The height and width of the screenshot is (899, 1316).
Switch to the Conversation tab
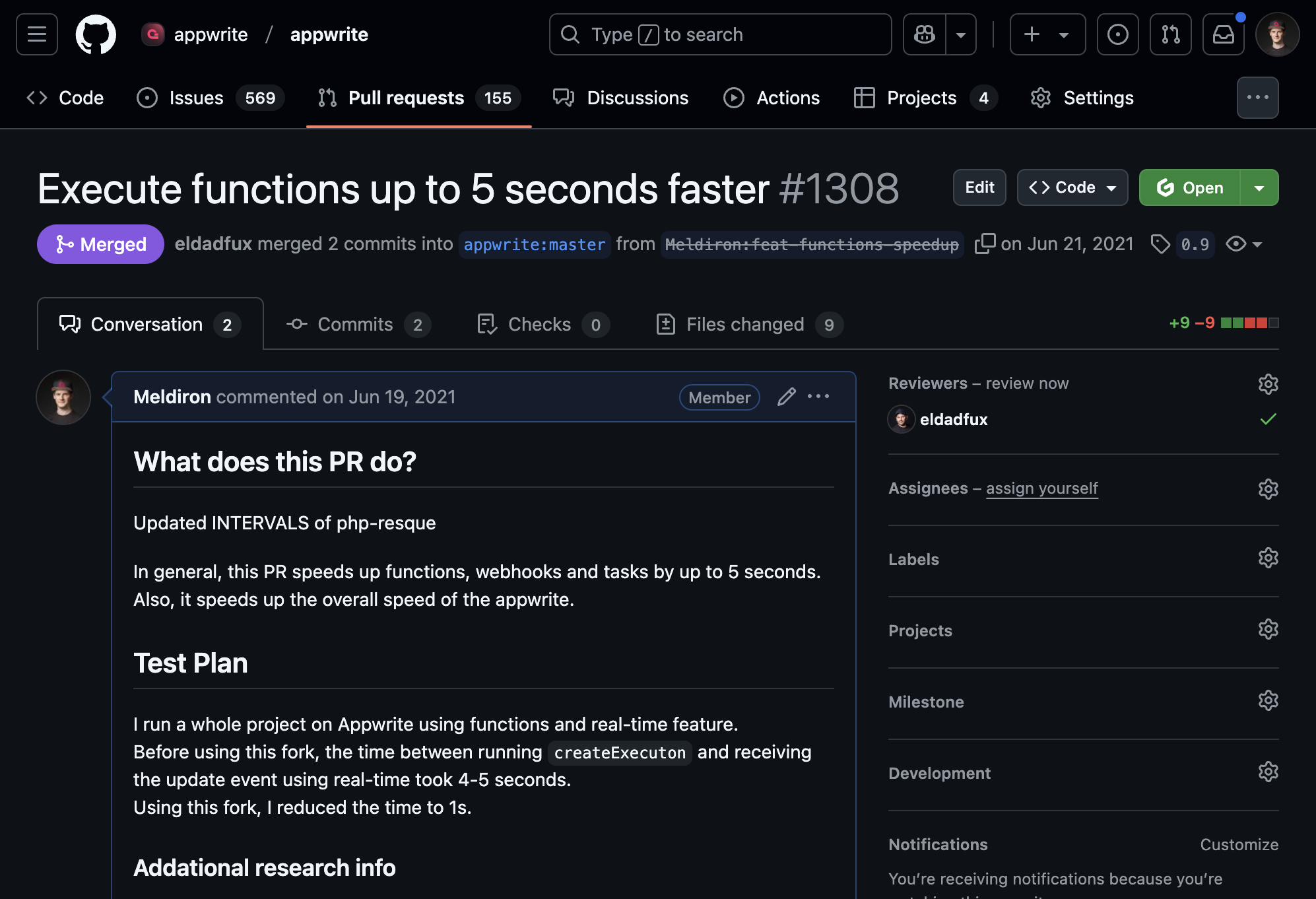150,324
